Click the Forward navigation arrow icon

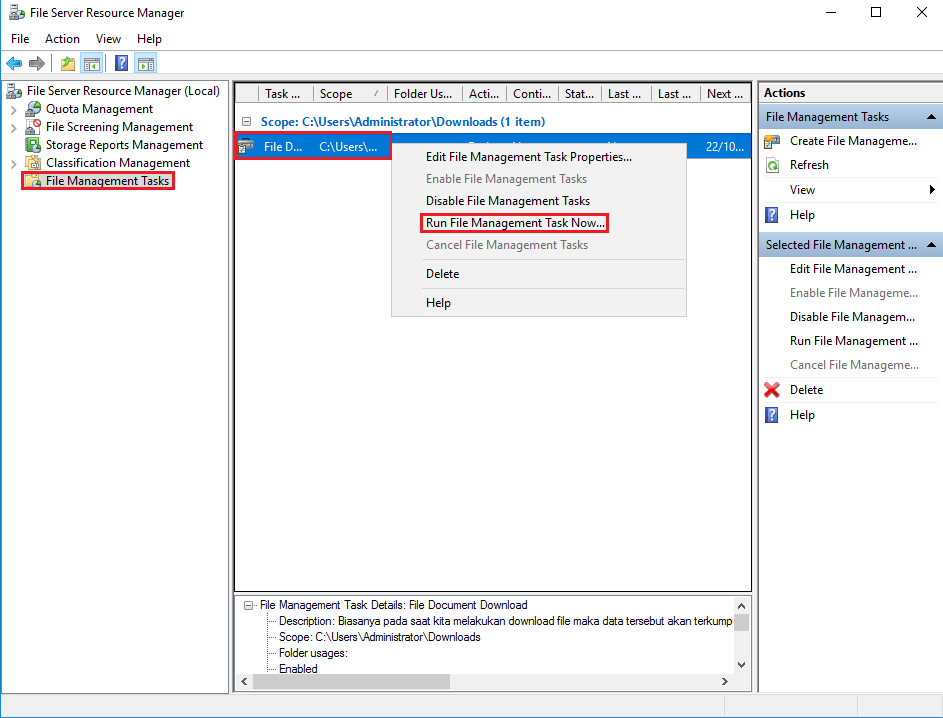(x=37, y=62)
